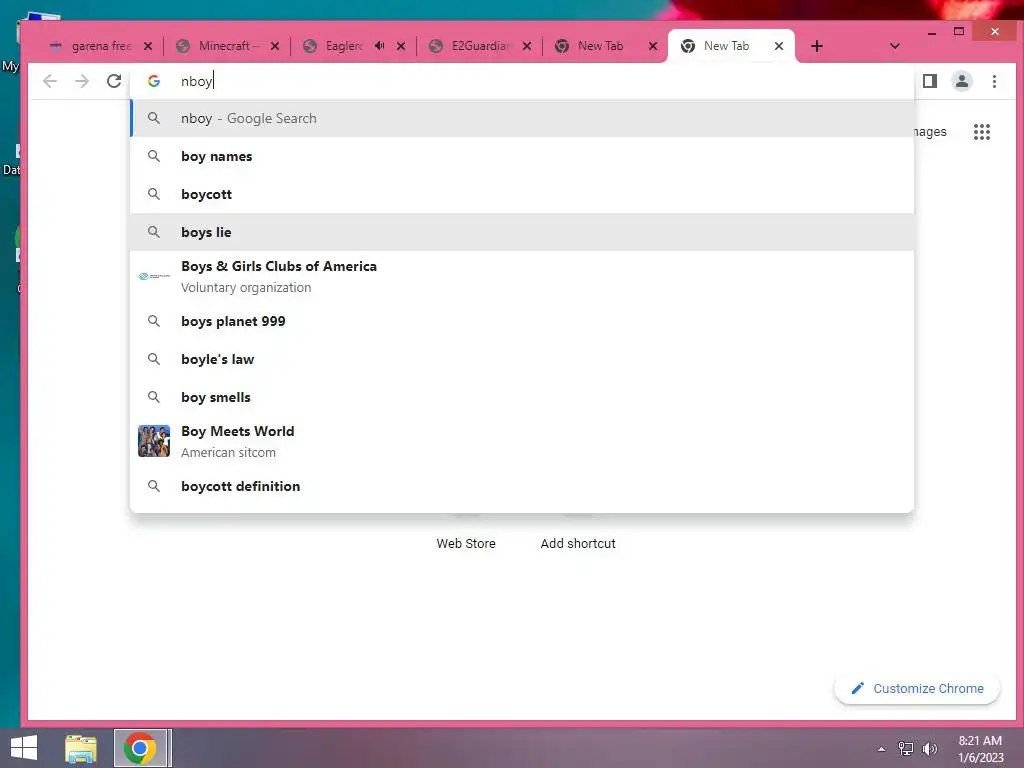Close the garena free tab
Viewport: 1024px width, 768px height.
(x=148, y=46)
